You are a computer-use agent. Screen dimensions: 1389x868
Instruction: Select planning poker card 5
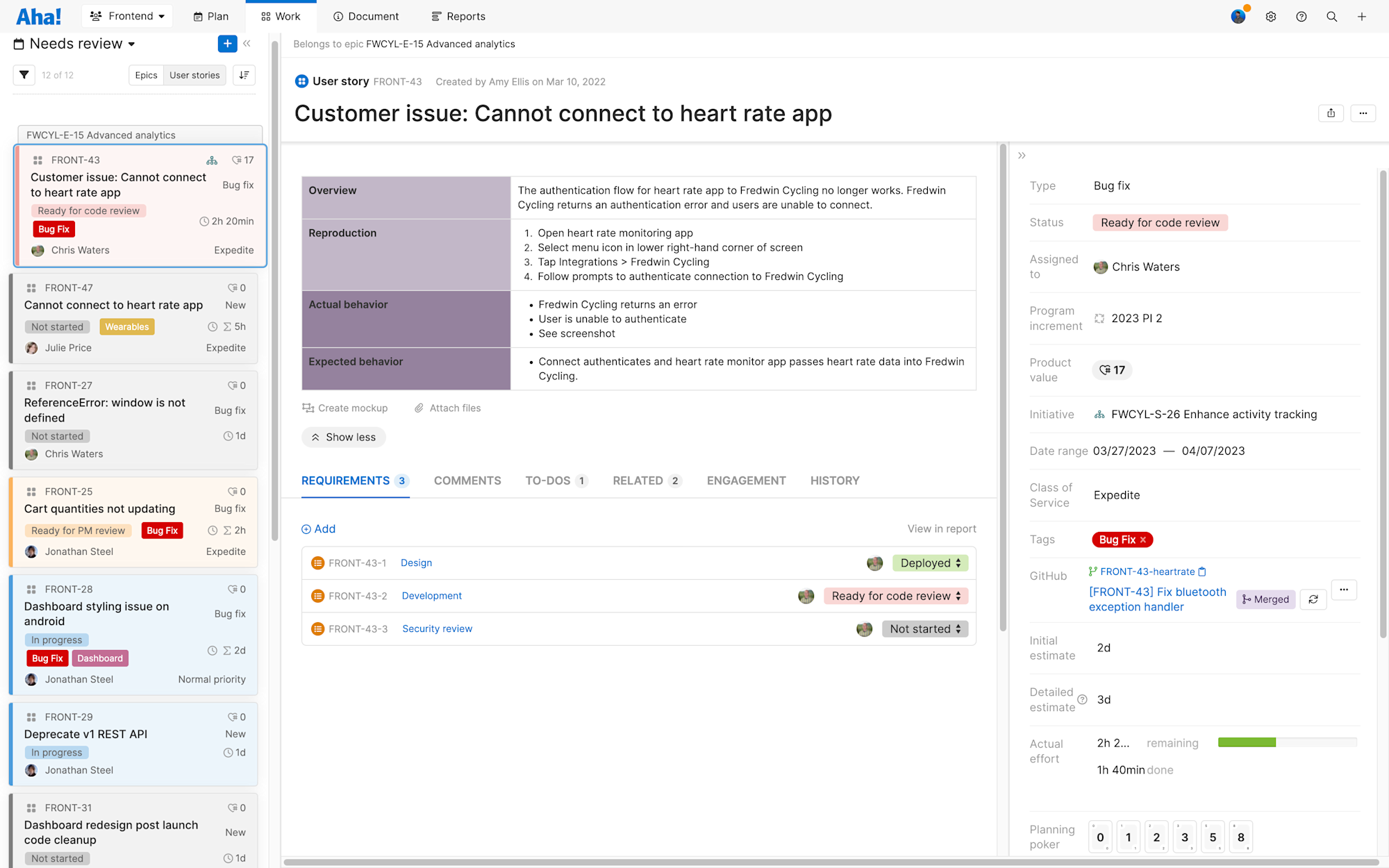click(1213, 837)
